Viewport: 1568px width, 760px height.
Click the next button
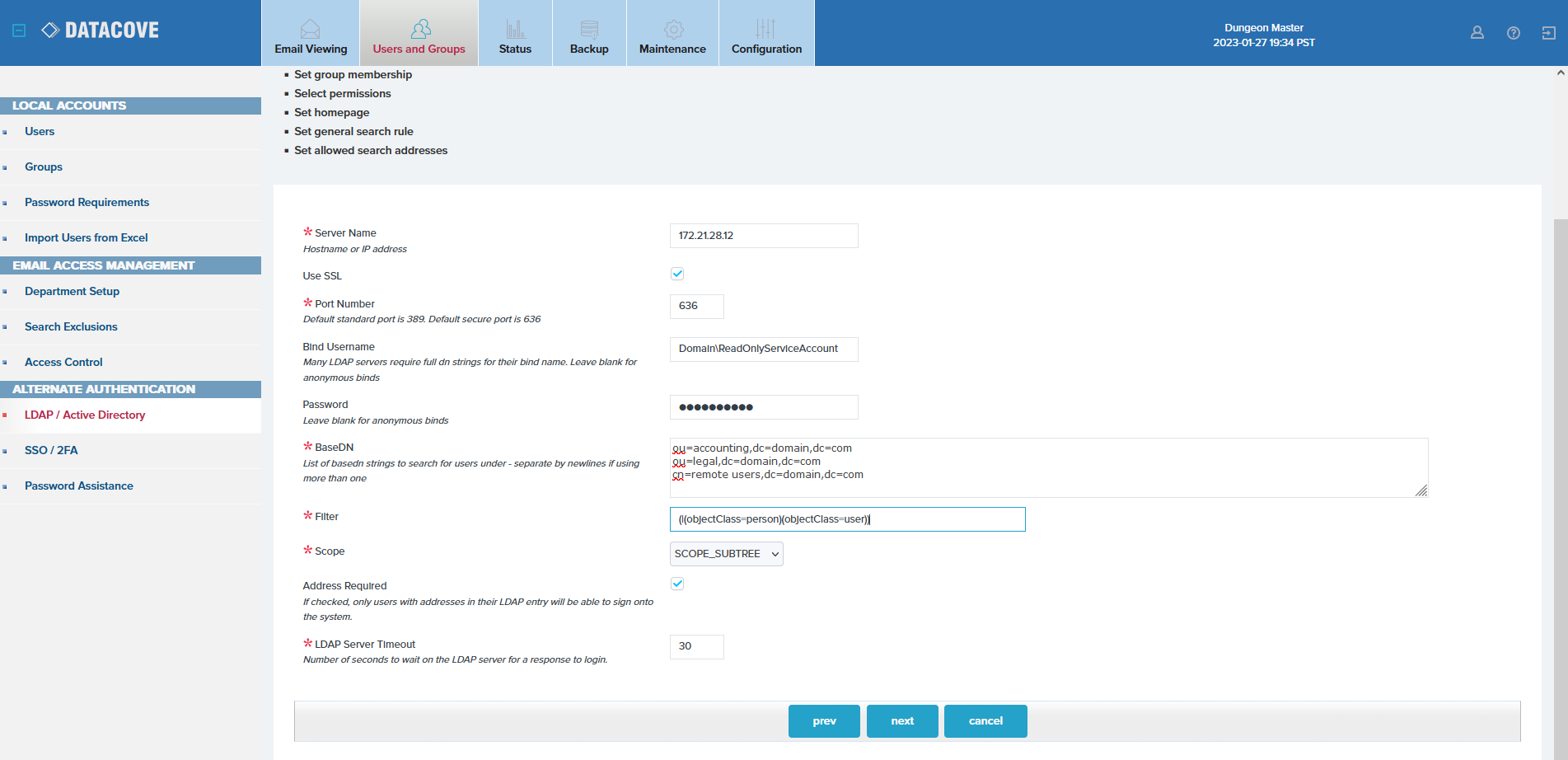pos(901,721)
